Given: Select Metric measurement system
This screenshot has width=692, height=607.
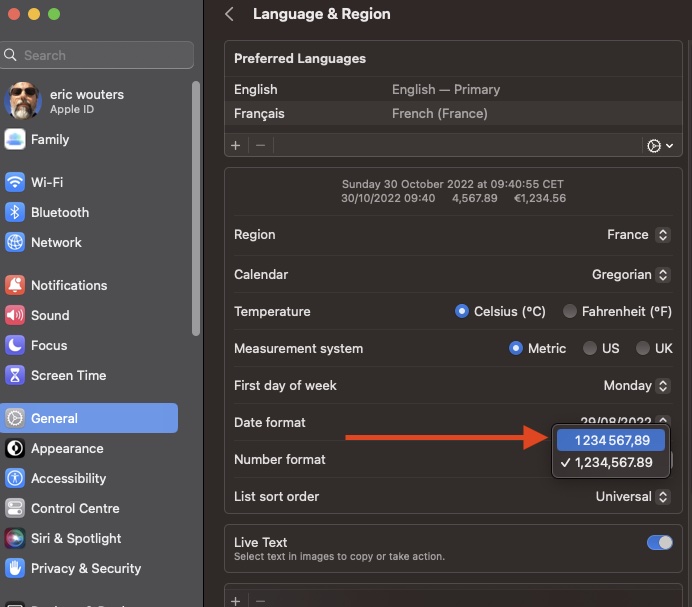Looking at the screenshot, I should (515, 348).
